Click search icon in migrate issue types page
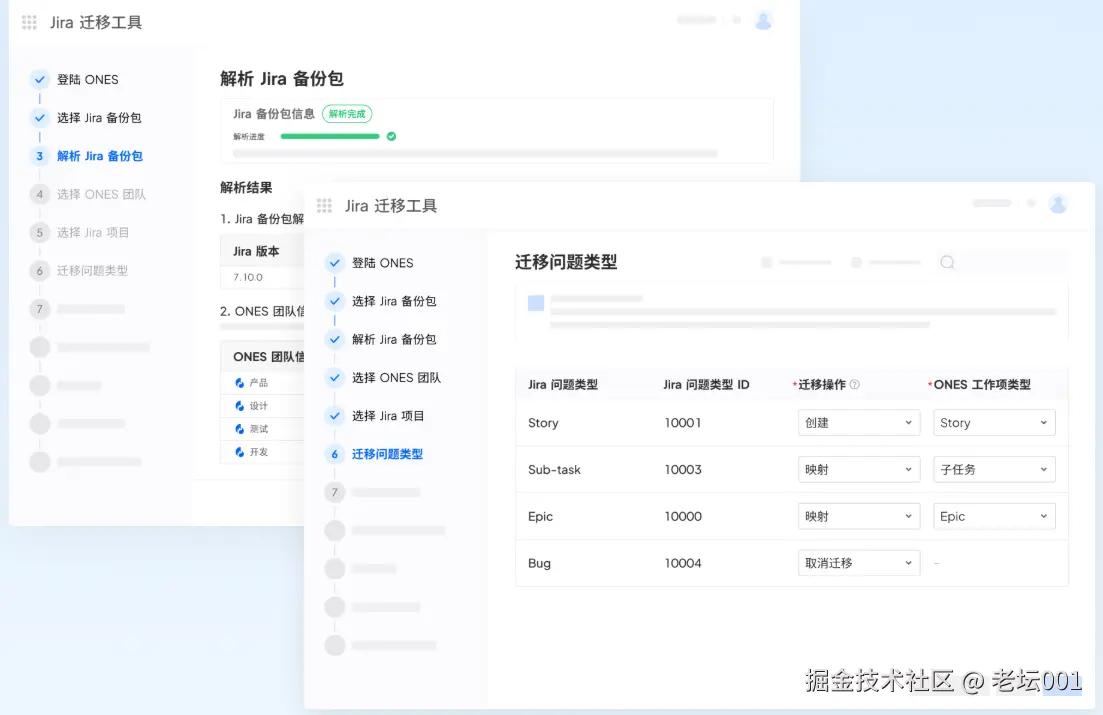This screenshot has width=1103, height=715. pos(948,262)
